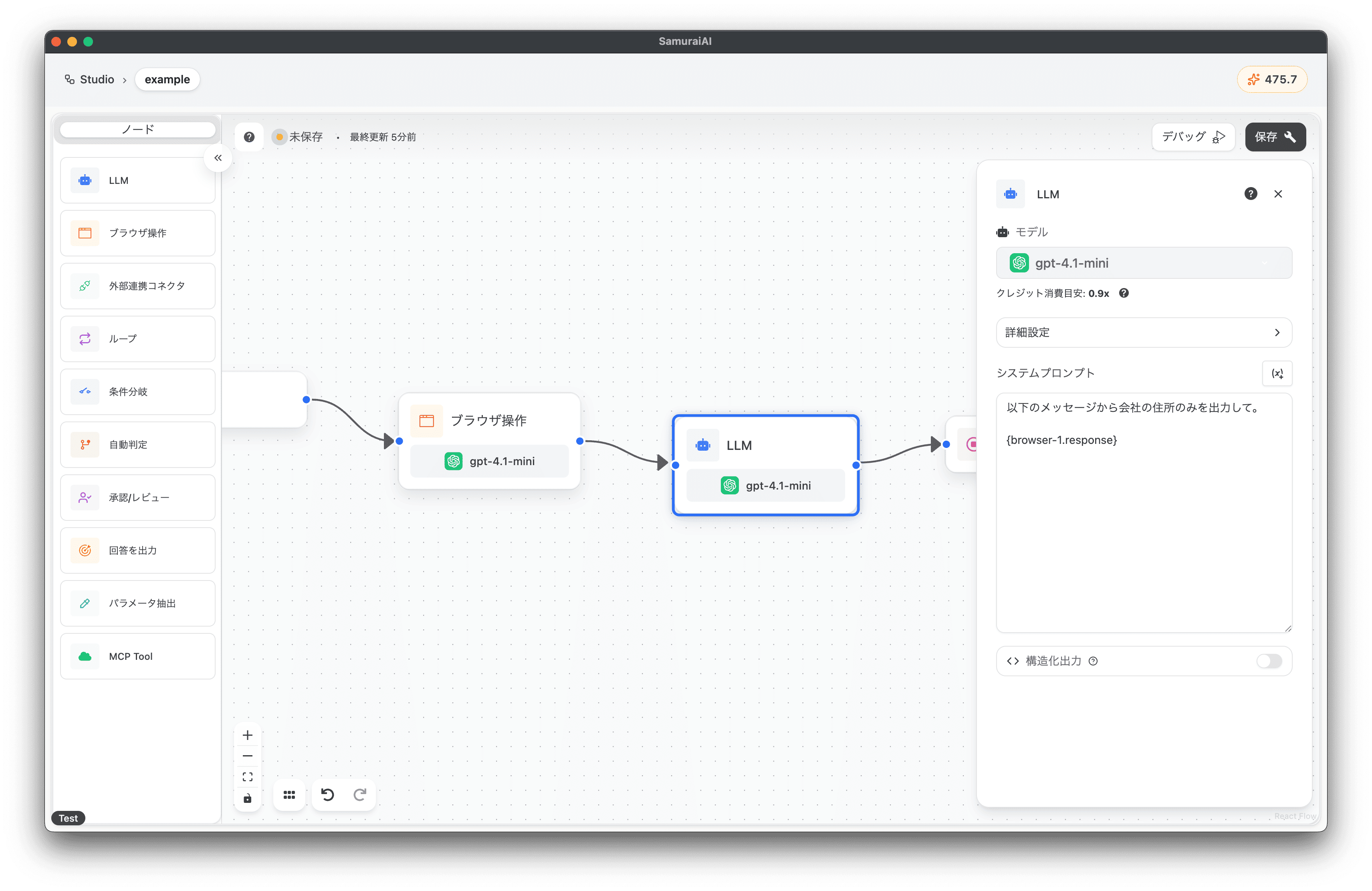Image resolution: width=1372 pixels, height=891 pixels.
Task: Collapse the node sidebar with chevrons
Action: [218, 158]
